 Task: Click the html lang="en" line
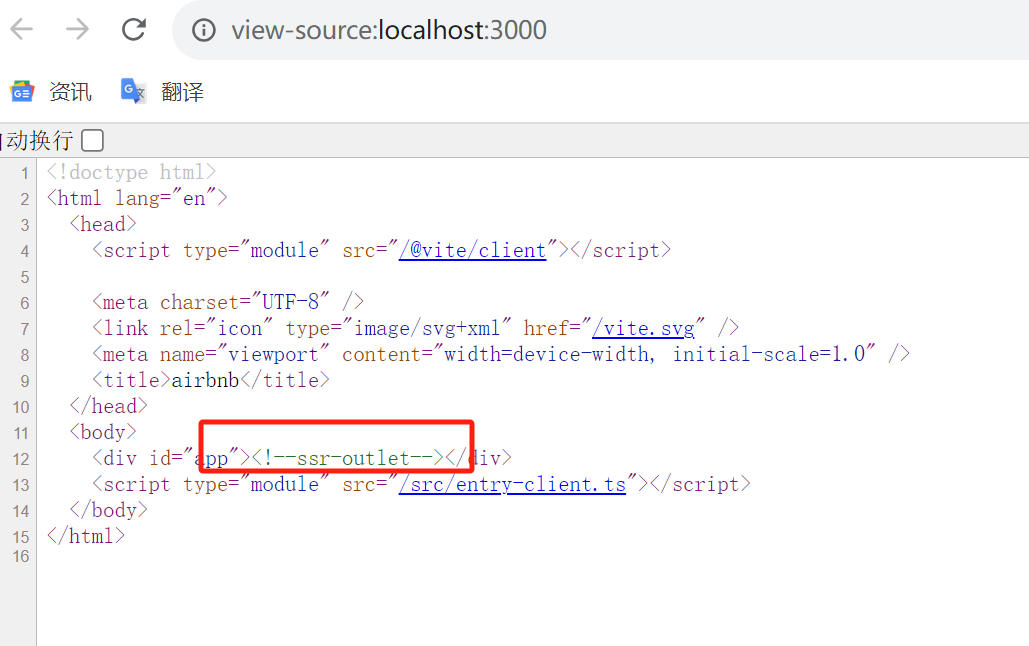[x=137, y=198]
